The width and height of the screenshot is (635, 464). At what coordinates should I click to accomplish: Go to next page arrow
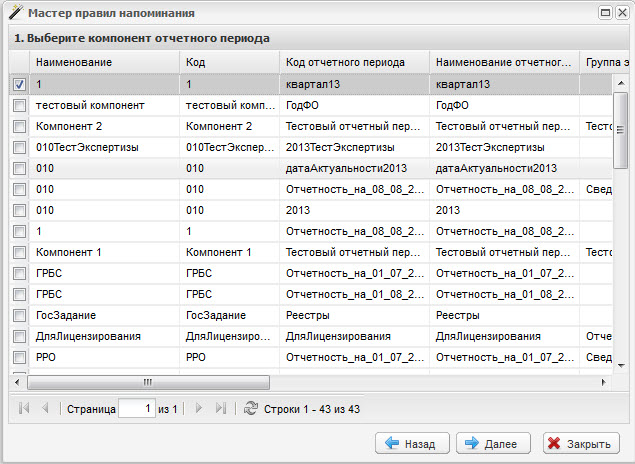199,409
